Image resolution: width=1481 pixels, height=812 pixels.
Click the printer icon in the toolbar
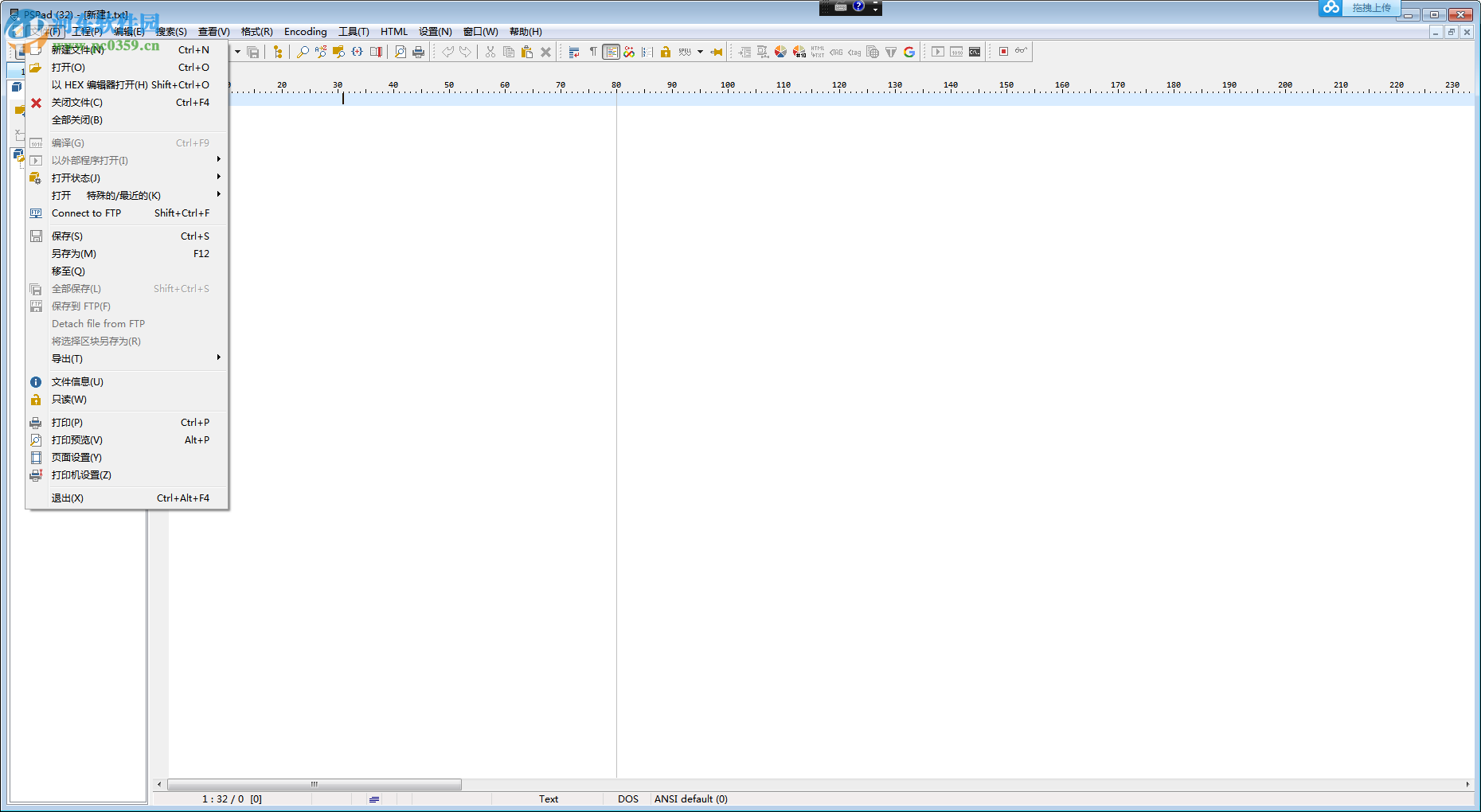[419, 53]
